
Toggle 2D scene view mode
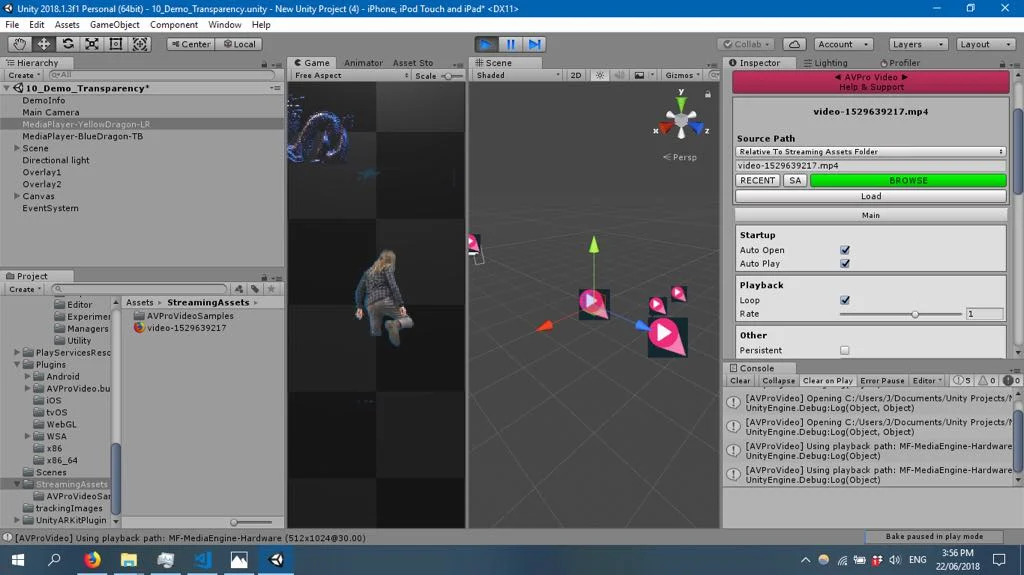coord(575,75)
